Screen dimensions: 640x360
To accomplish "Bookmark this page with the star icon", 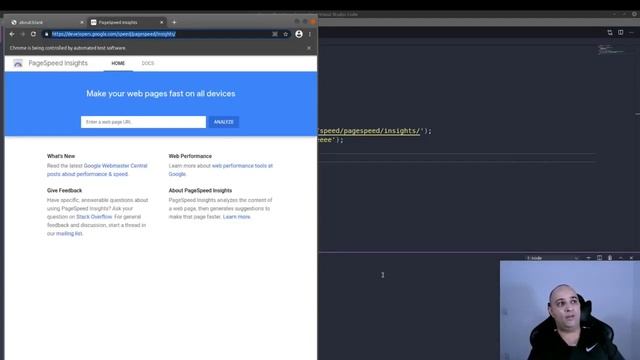I will pyautogui.click(x=286, y=34).
